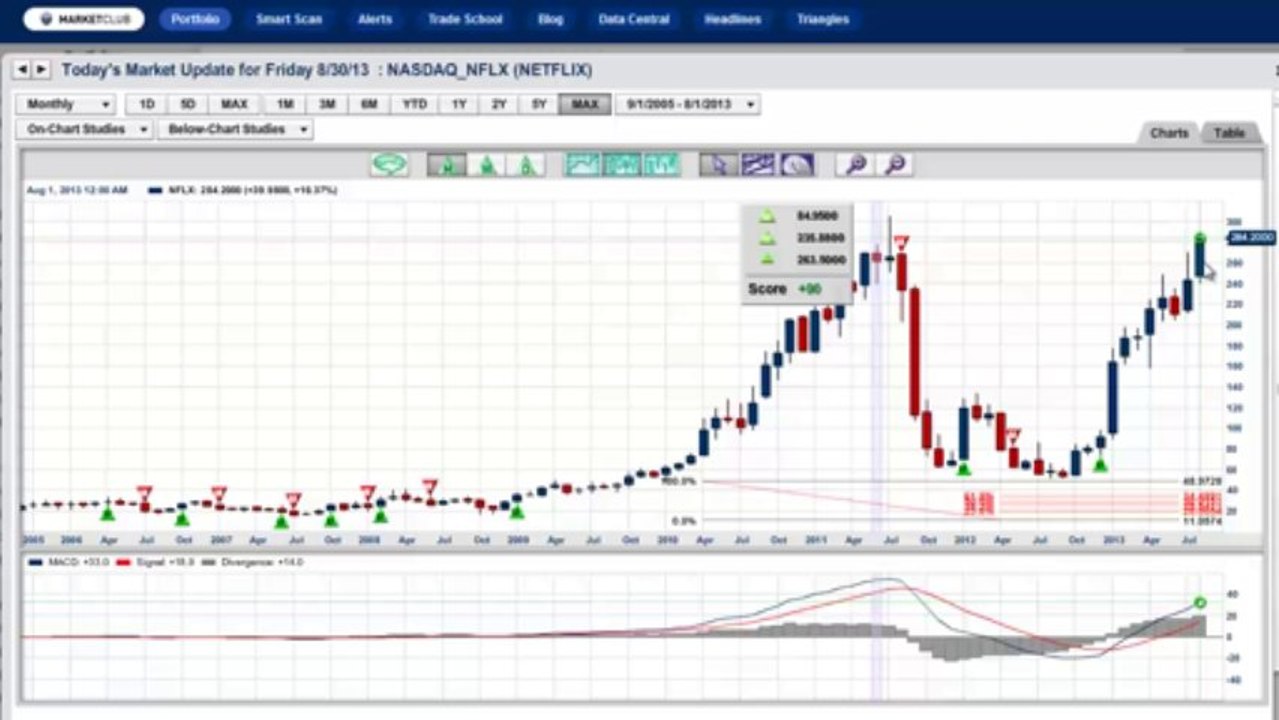Click the red triangle marker in mid-2012

pyautogui.click(x=1013, y=436)
